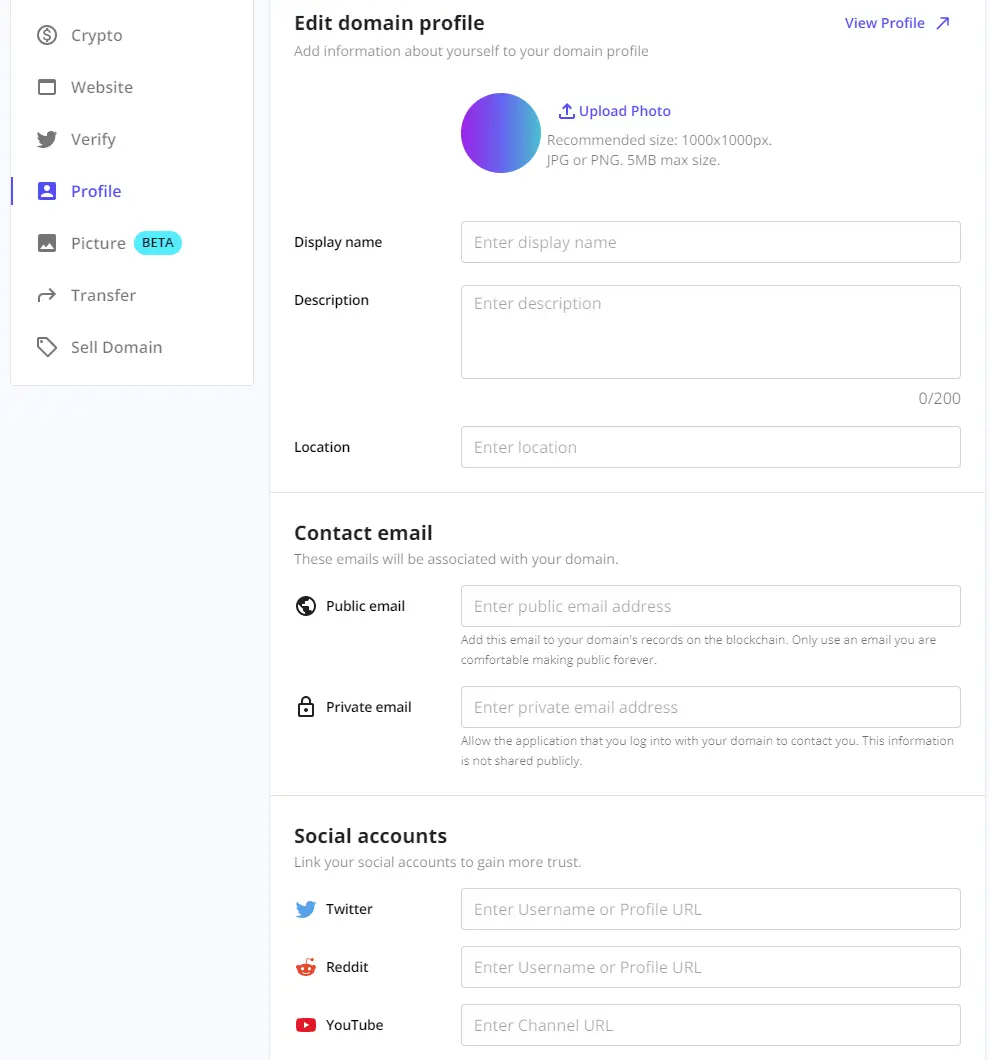Image resolution: width=989 pixels, height=1060 pixels.
Task: Click the Display name label
Action: 338,242
